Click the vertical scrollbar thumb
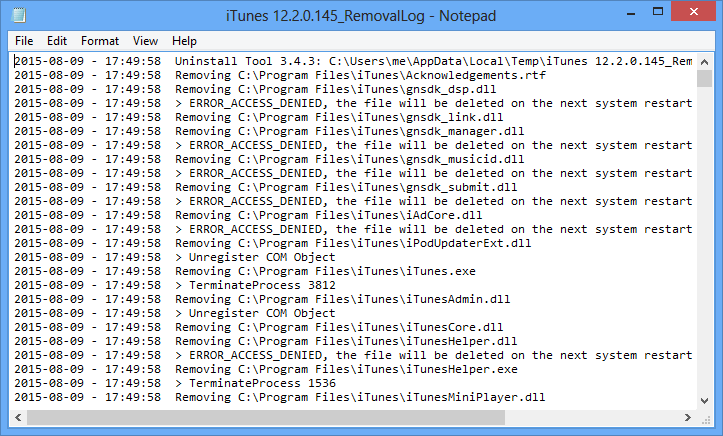723x436 pixels. (x=704, y=78)
